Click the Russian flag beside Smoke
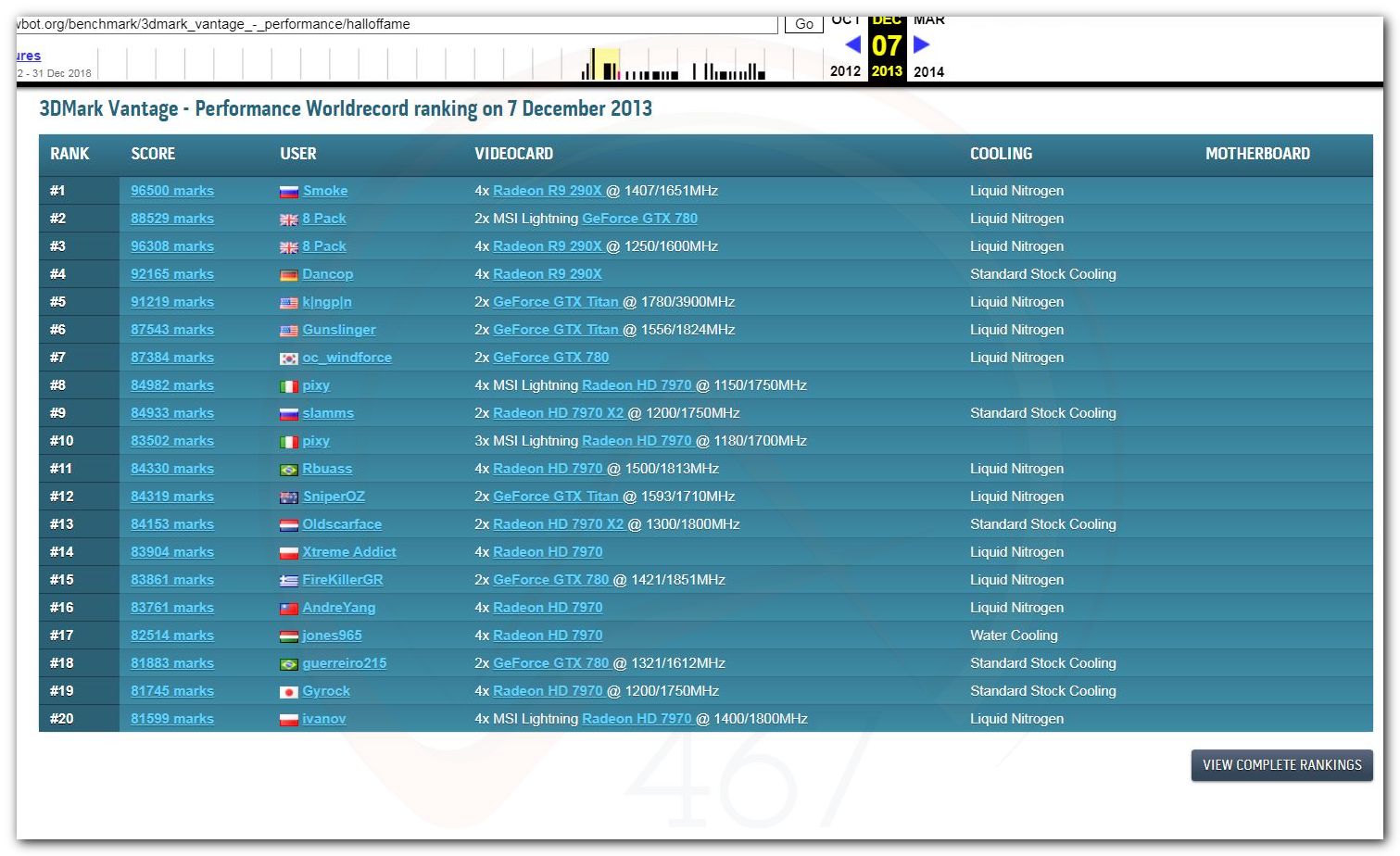Viewport: 1400px width, 856px height. 289,192
